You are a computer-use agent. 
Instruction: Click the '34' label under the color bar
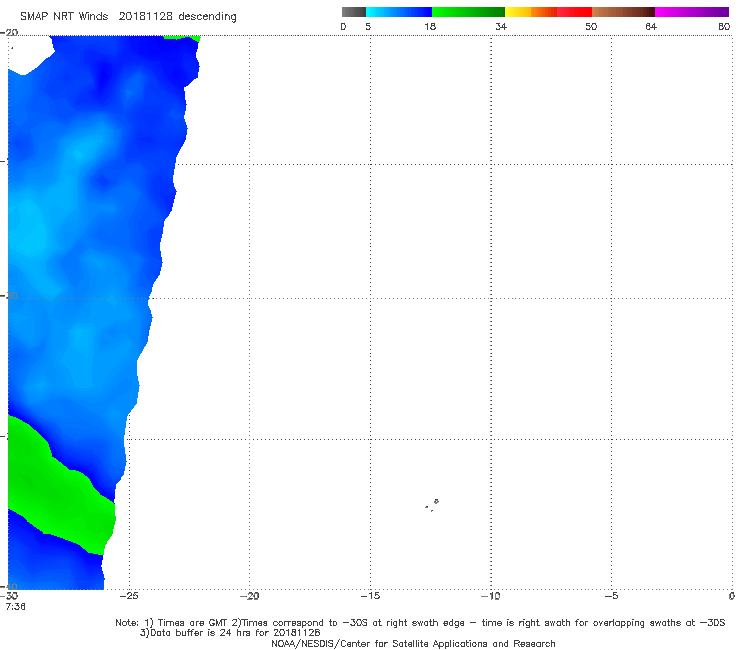click(501, 26)
